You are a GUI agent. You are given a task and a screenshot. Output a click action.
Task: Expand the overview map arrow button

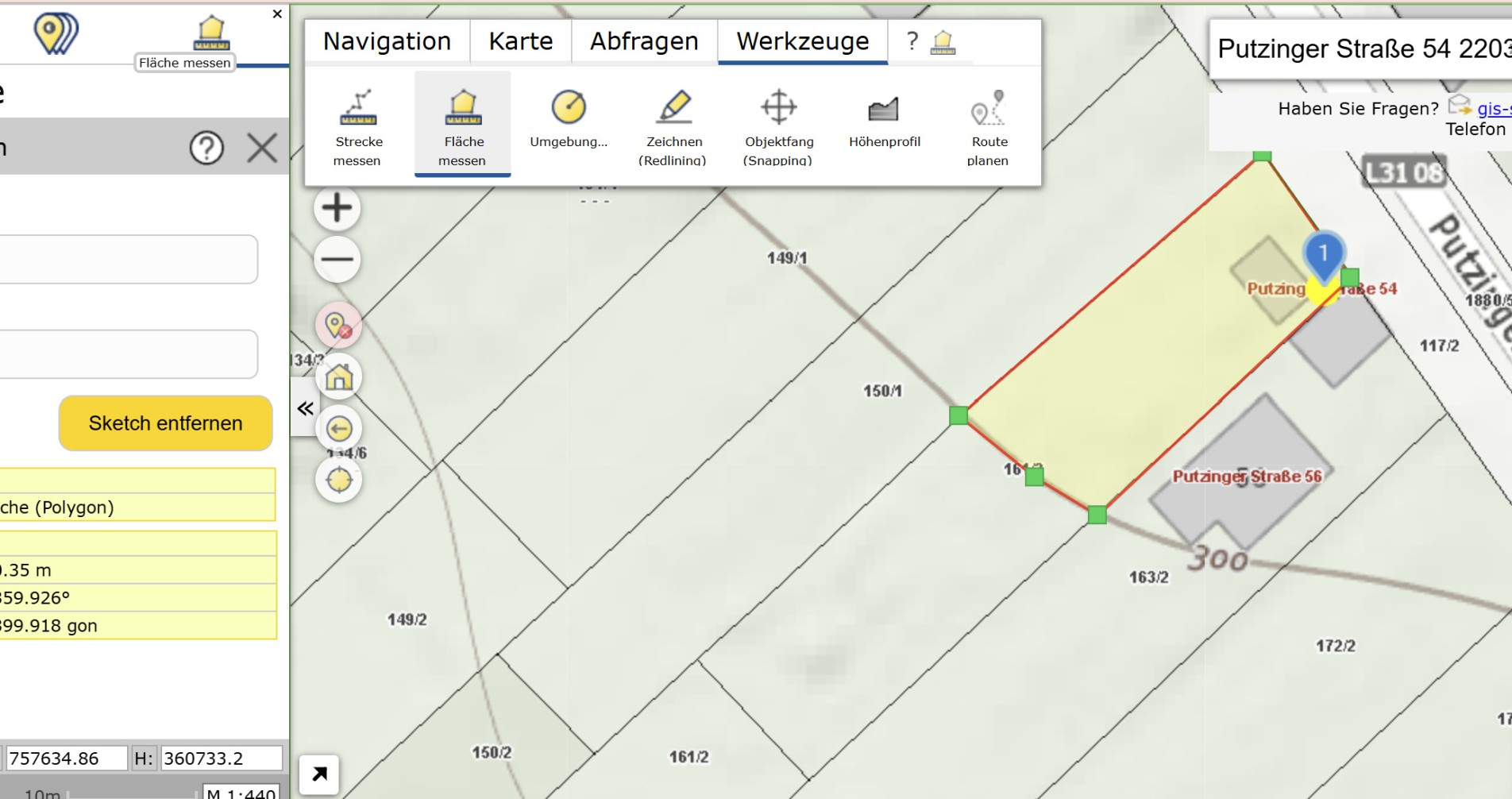pos(319,774)
